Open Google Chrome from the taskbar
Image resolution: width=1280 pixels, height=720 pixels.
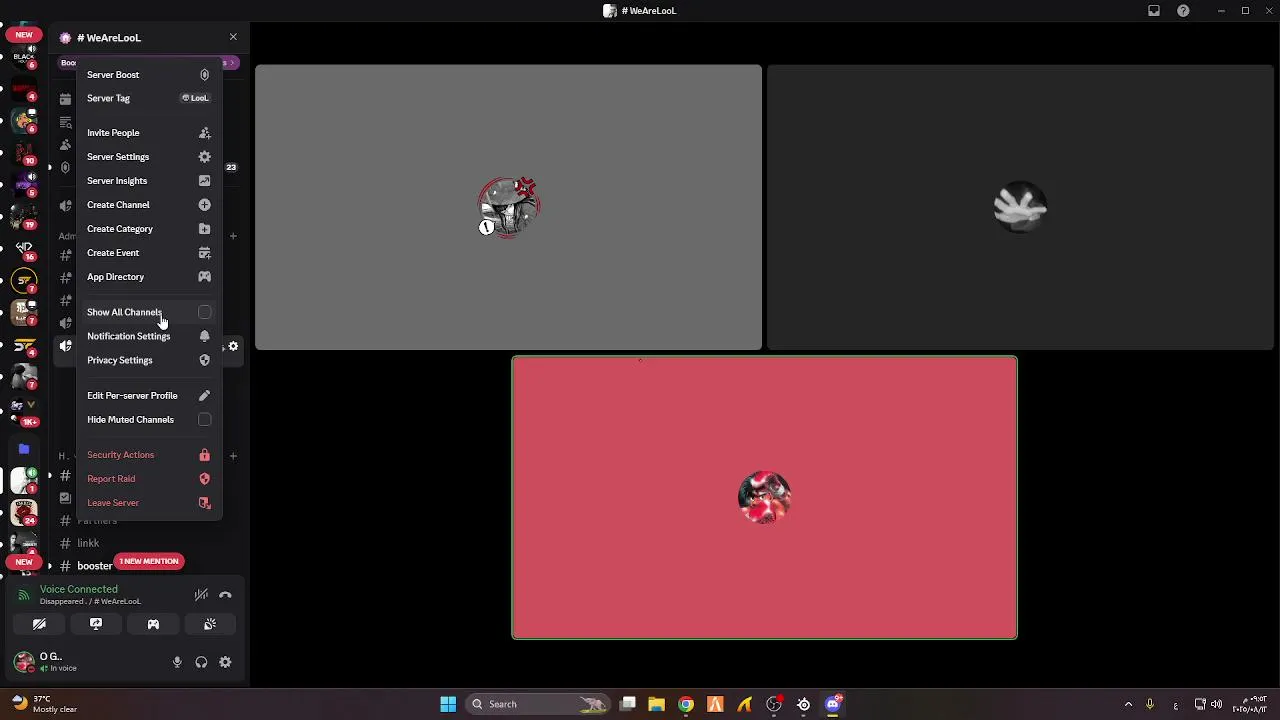click(686, 704)
